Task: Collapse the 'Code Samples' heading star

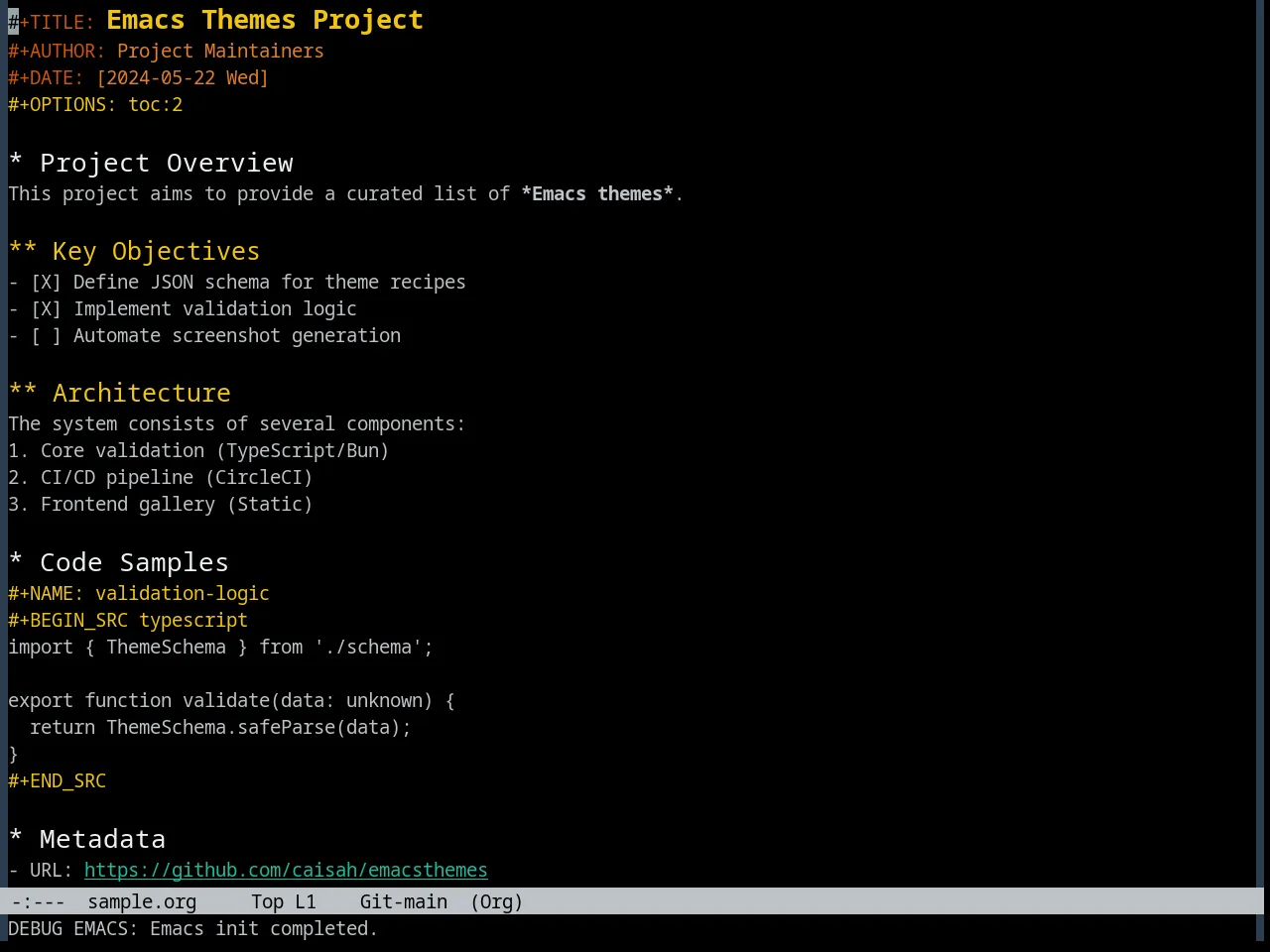Action: click(16, 561)
